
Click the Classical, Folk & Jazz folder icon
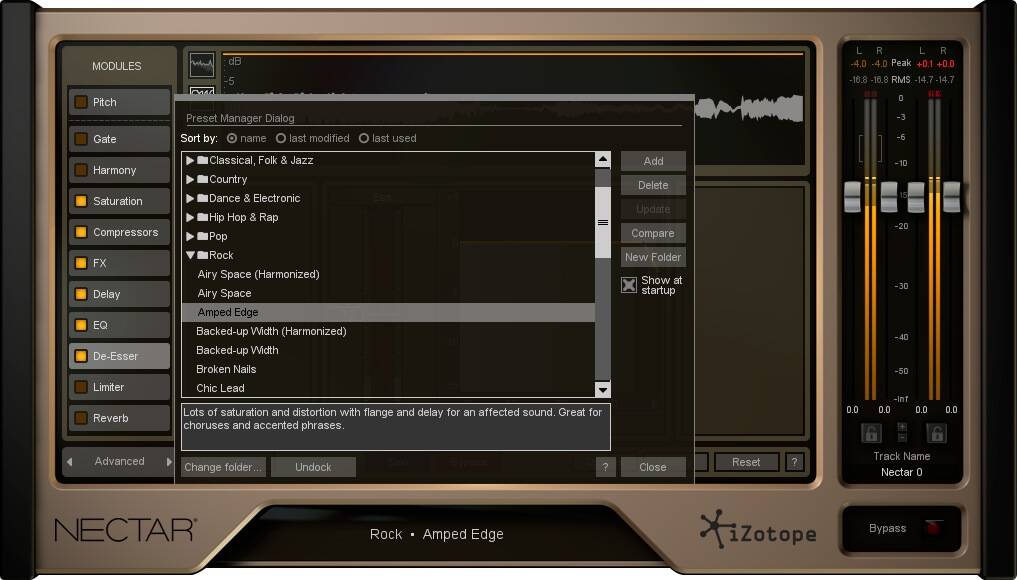point(202,160)
